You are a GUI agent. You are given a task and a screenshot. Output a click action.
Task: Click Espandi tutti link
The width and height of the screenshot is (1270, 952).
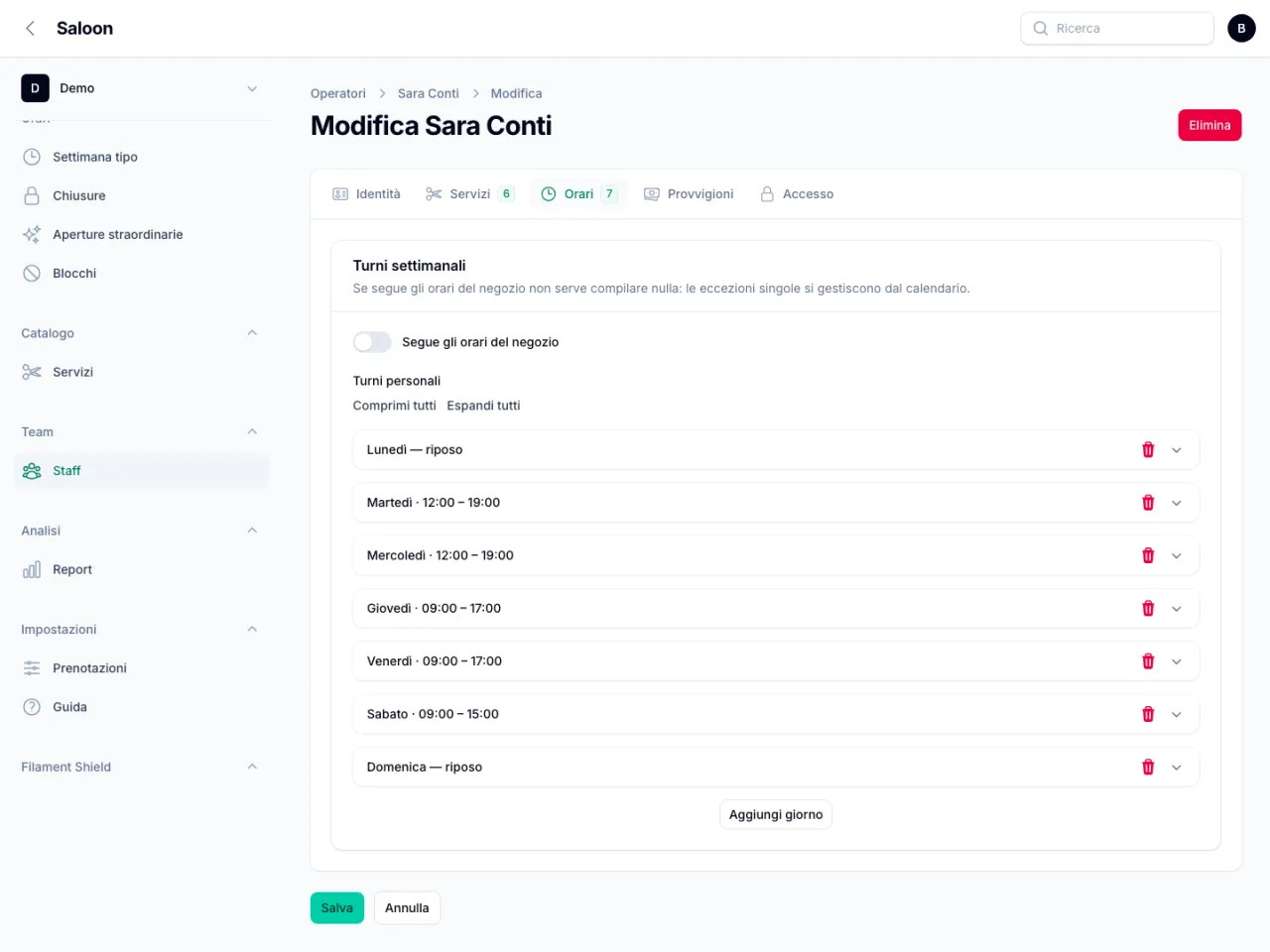(483, 406)
